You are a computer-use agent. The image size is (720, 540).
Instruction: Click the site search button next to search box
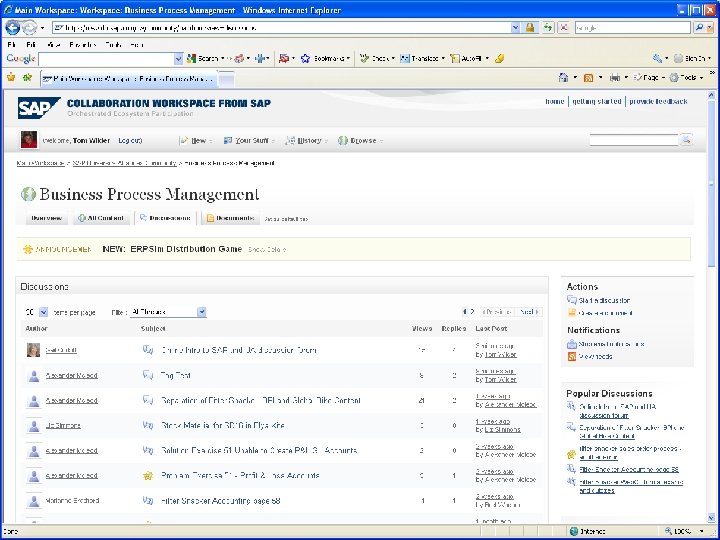pyautogui.click(x=686, y=140)
